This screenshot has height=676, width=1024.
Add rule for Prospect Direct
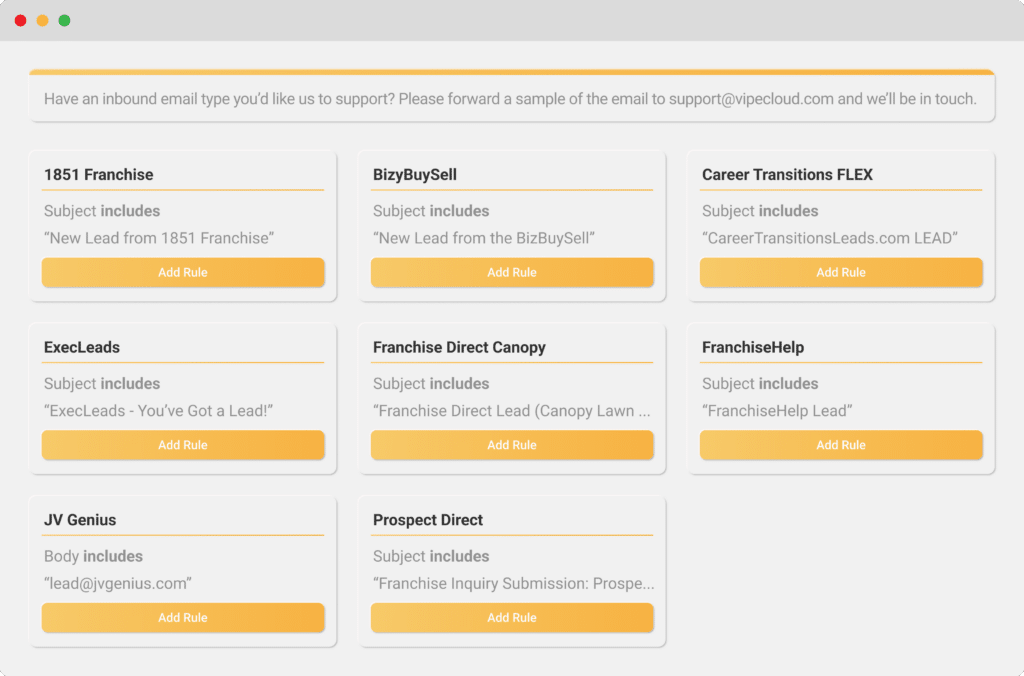[x=512, y=618]
